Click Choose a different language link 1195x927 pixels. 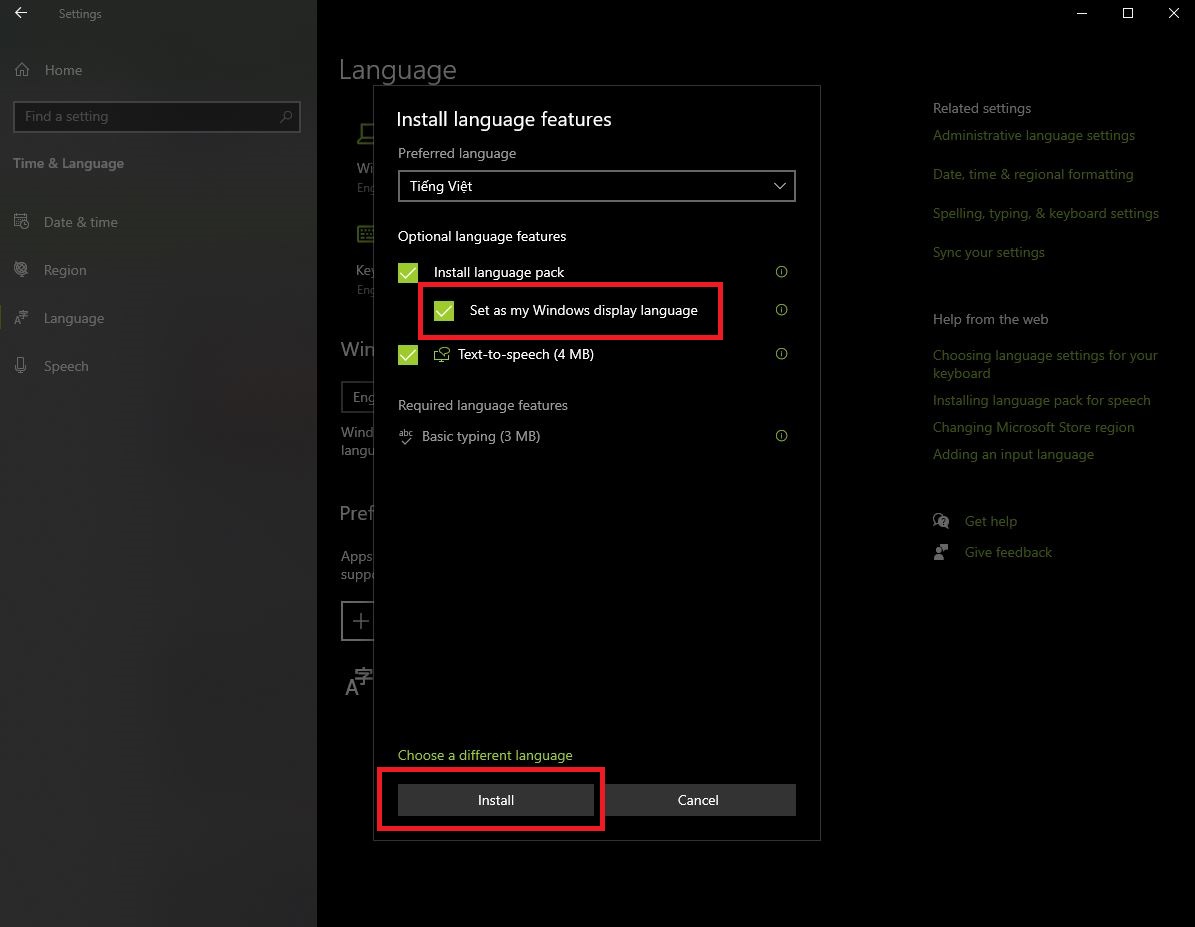tap(485, 755)
